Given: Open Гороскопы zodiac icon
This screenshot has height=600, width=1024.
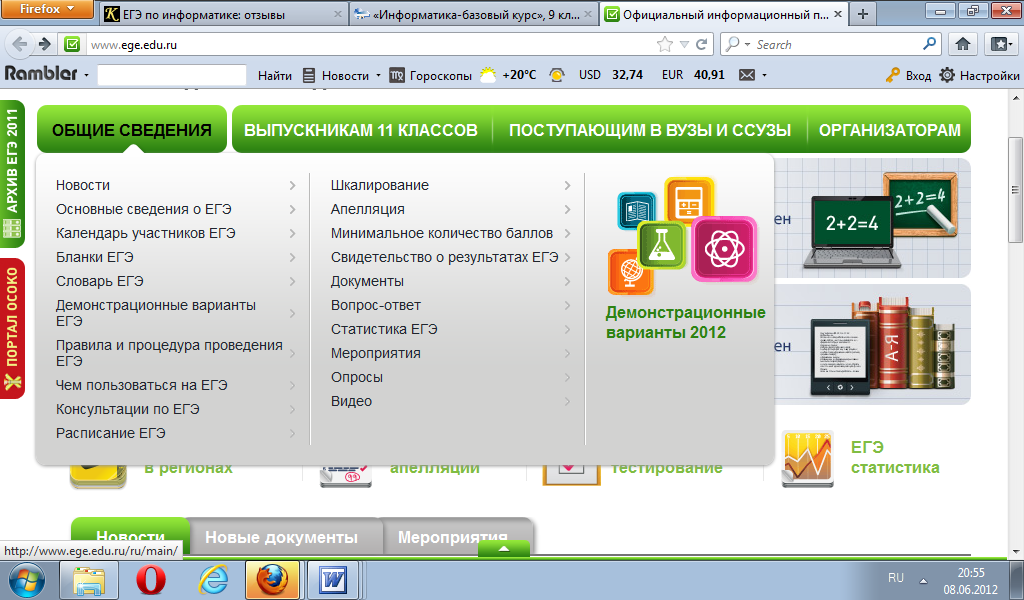Looking at the screenshot, I should 396,75.
